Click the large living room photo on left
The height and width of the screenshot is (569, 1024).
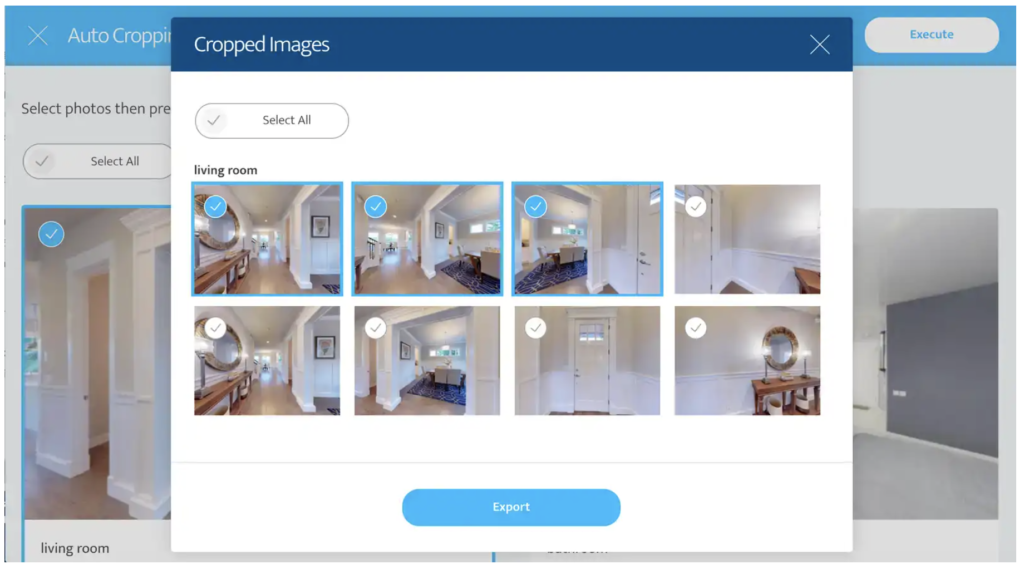coord(97,364)
